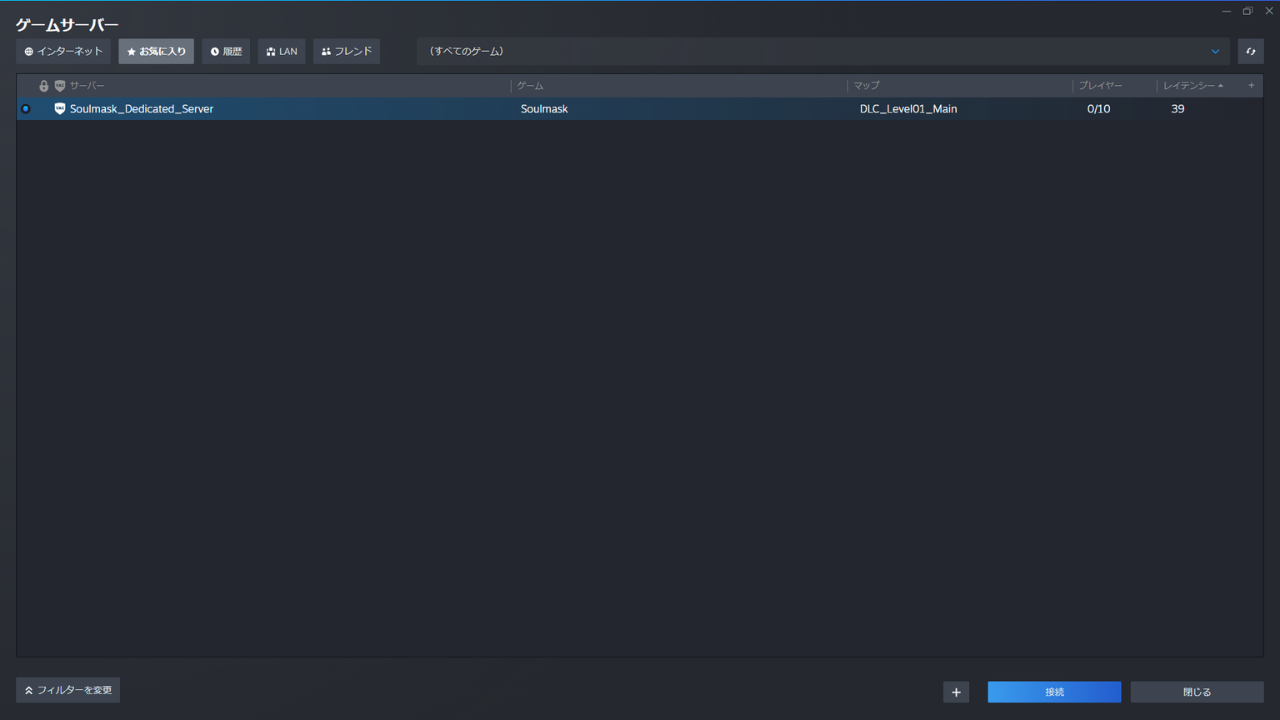Click the DLC_Level01_Main map cell
Screen dimensions: 1280x720
click(908, 109)
